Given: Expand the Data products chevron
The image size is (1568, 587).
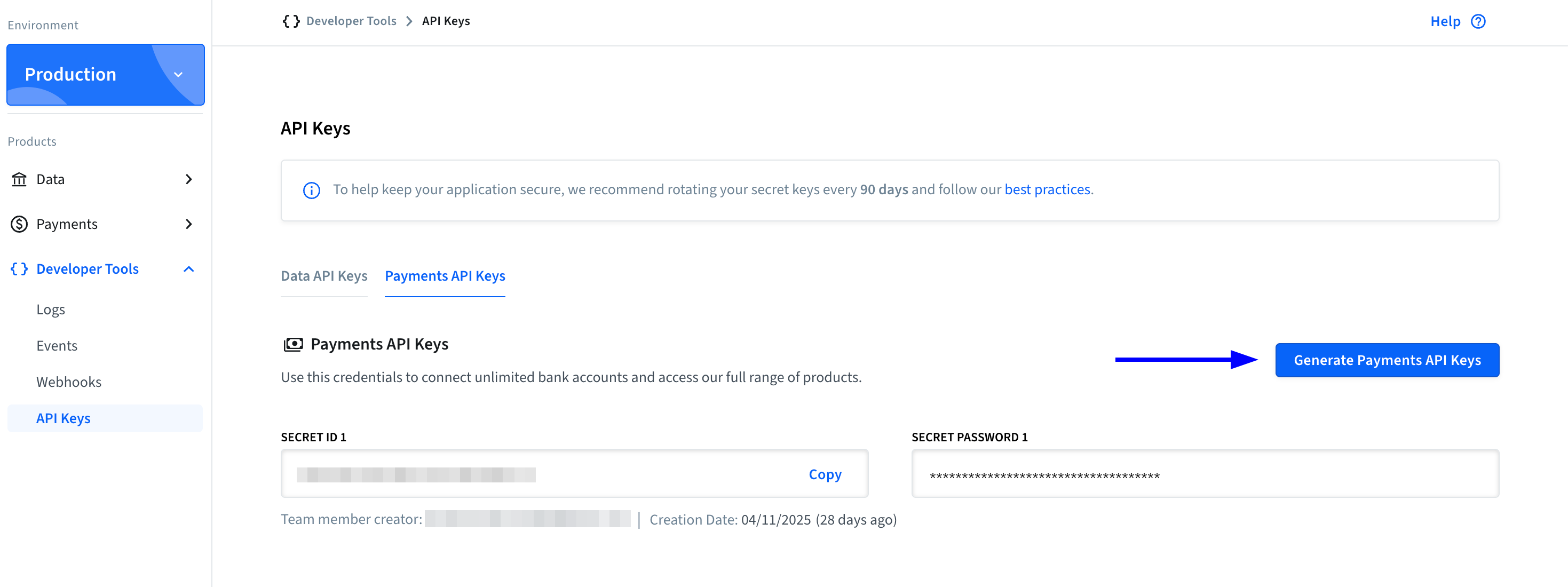Looking at the screenshot, I should tap(189, 179).
